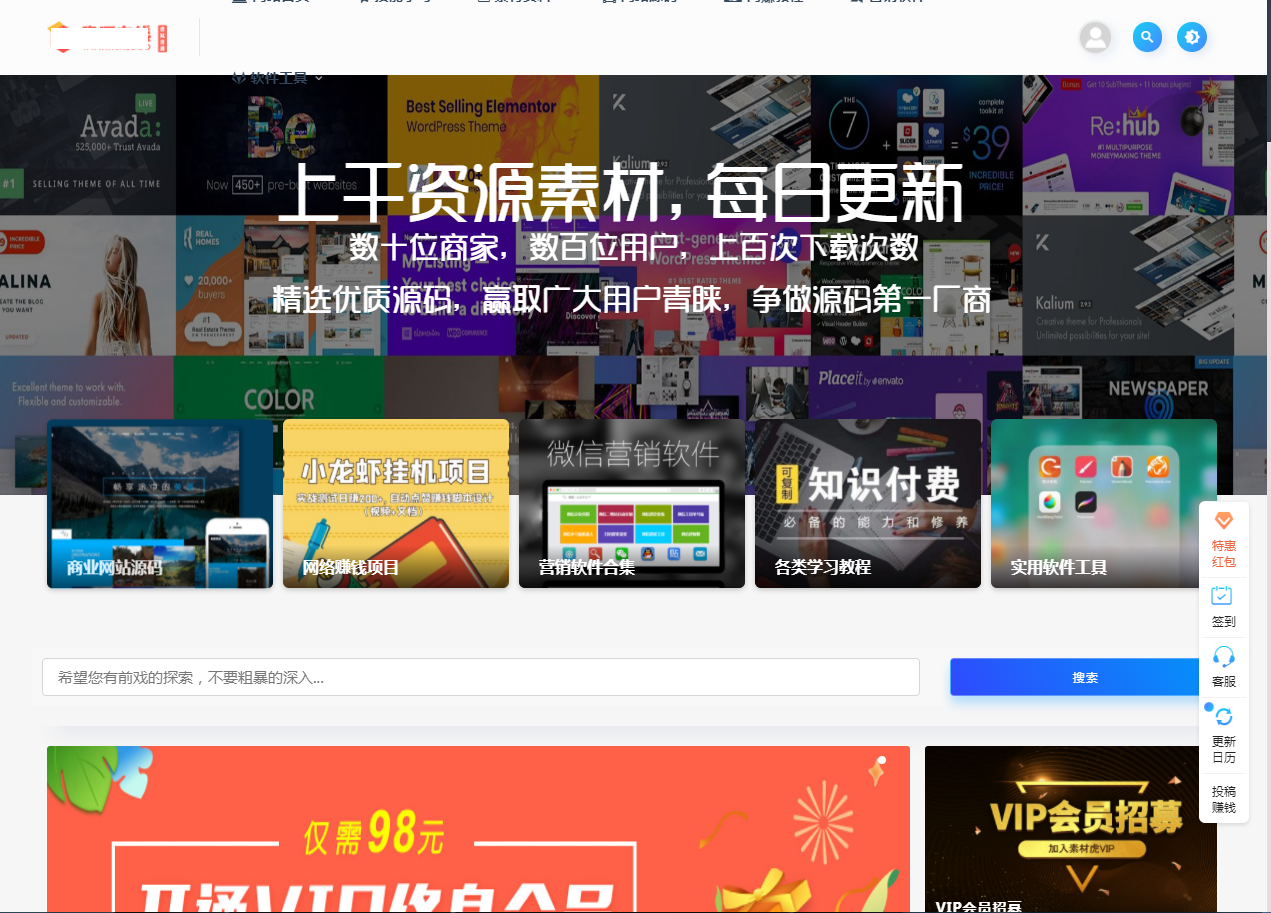The width and height of the screenshot is (1271, 913).
Task: Open the search icon in the header
Action: (x=1147, y=37)
